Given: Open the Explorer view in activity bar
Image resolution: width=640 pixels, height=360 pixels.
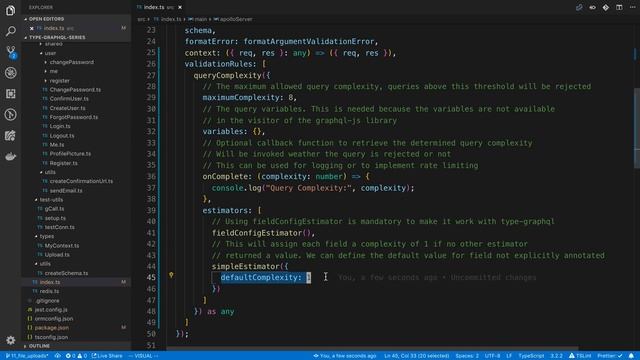Looking at the screenshot, I should point(11,10).
